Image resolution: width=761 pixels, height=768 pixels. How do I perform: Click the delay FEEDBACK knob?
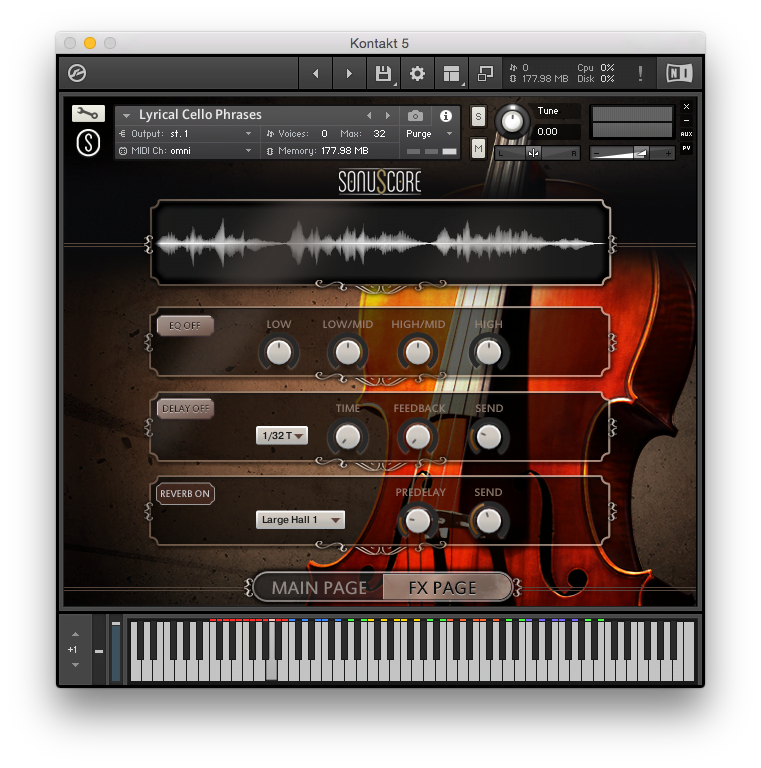click(418, 436)
